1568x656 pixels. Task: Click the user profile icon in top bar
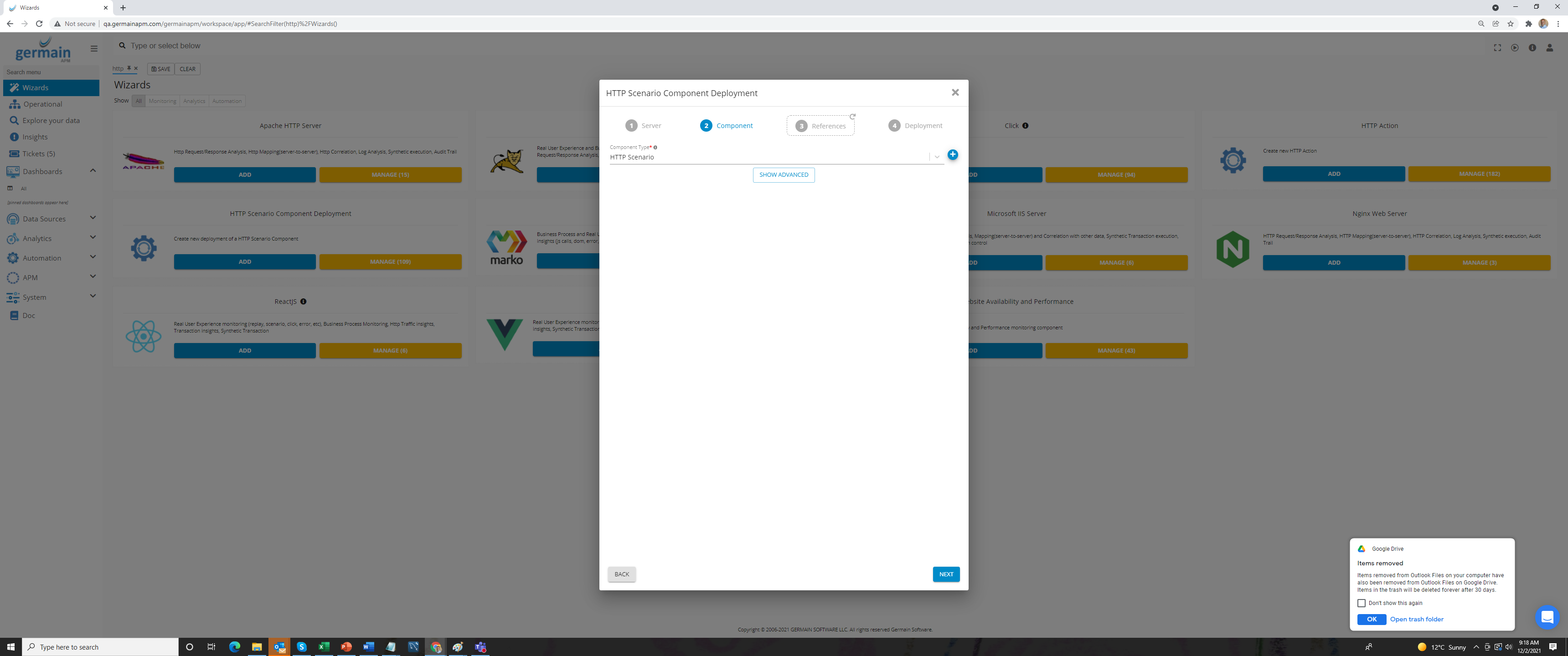[1550, 47]
